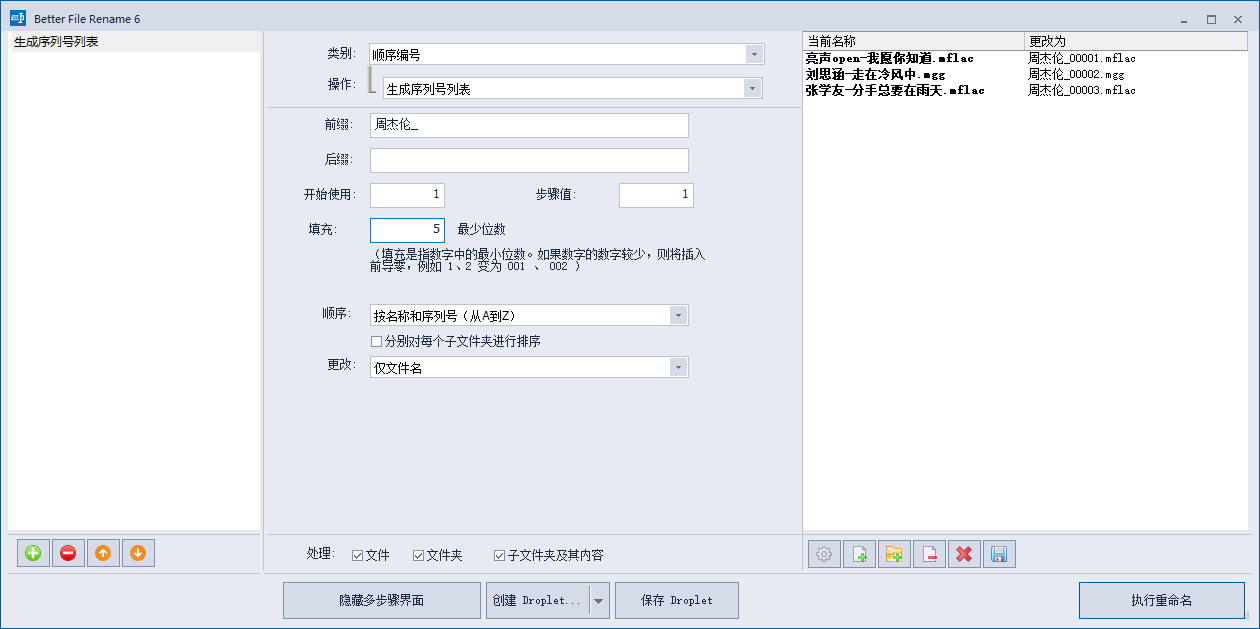The image size is (1260, 629).
Task: Save the file list with floppy icon
Action: pos(999,554)
